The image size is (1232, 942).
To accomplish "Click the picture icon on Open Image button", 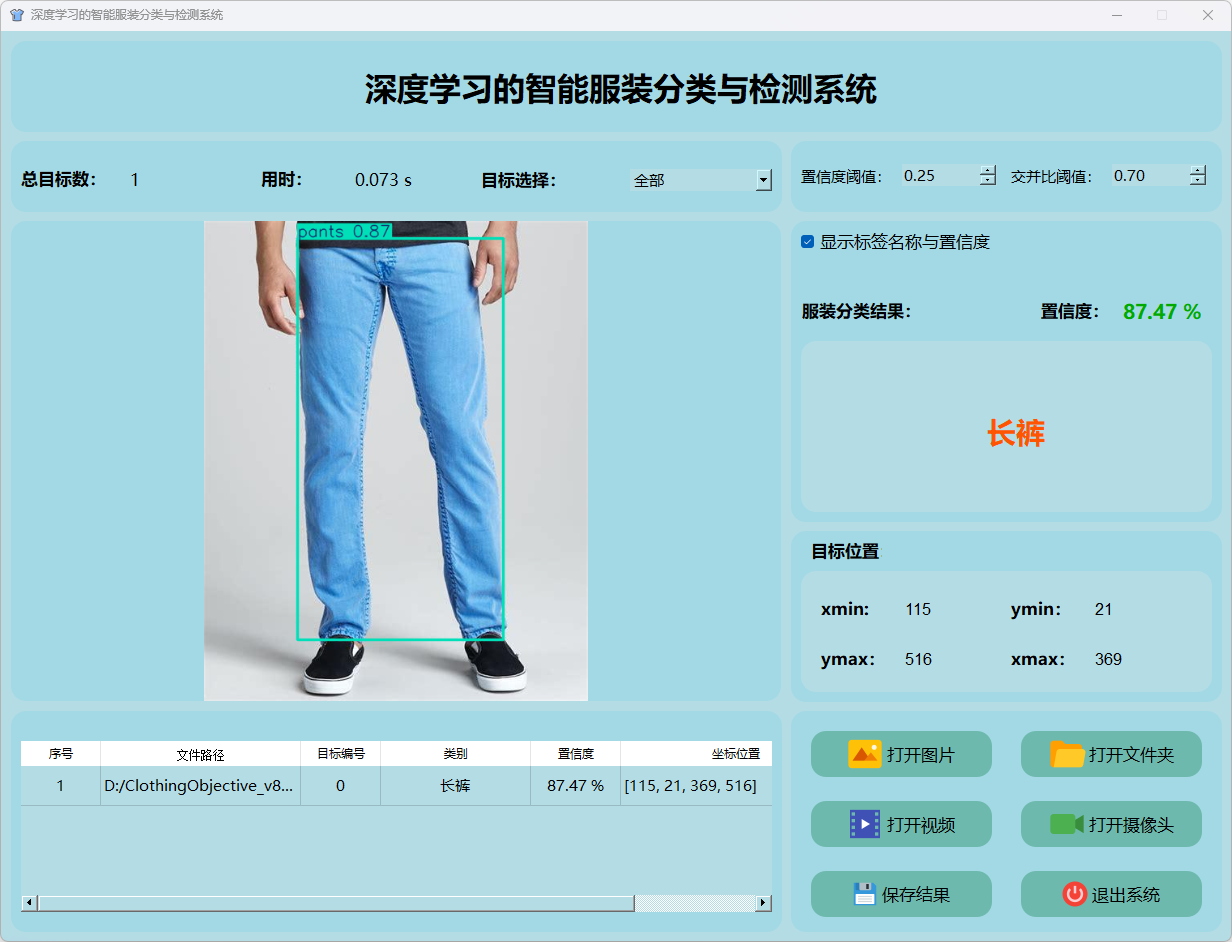I will 864,754.
